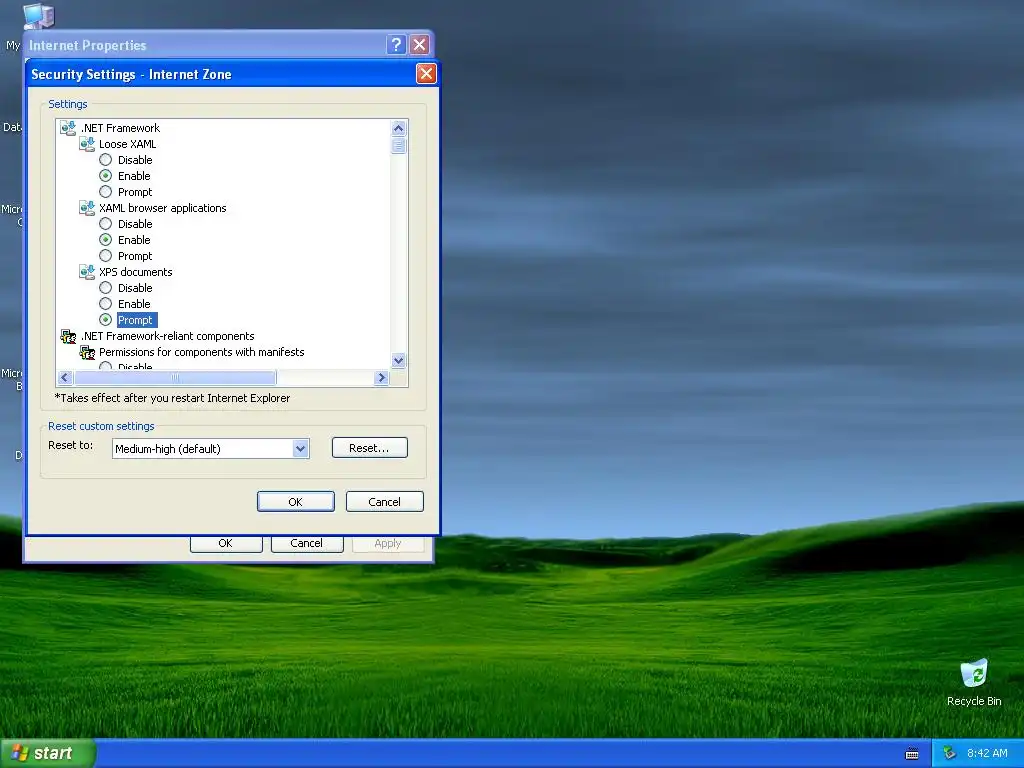Click the .NET Framework category icon

[68, 128]
